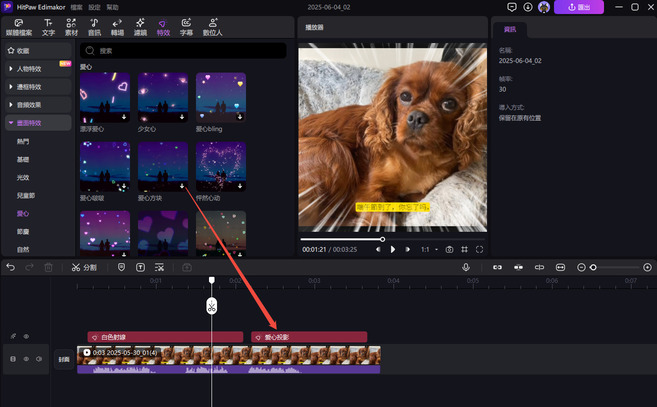657x407 pixels.
Task: Select the 特效 effects tab
Action: pos(163,27)
